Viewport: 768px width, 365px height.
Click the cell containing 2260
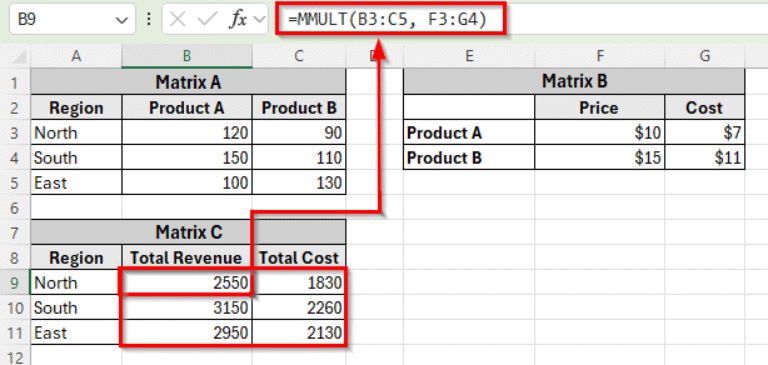pos(299,308)
